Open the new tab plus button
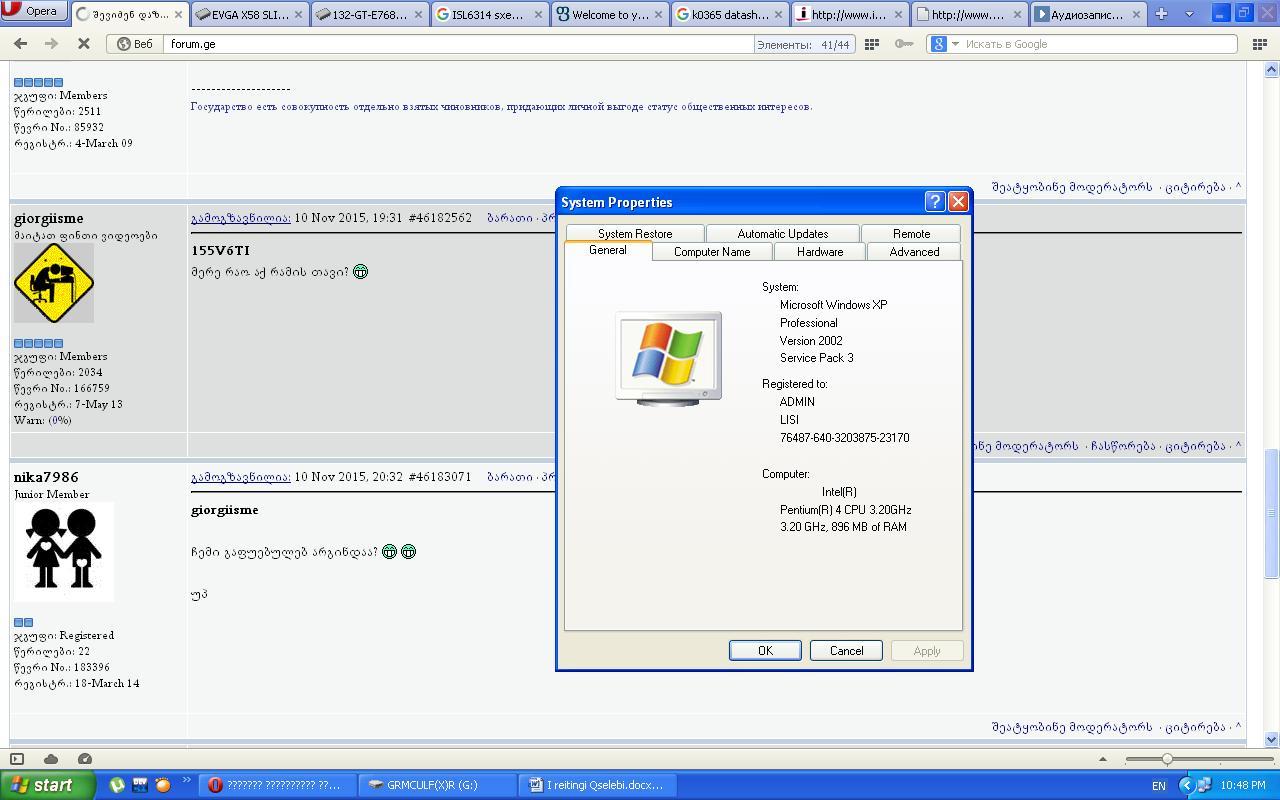Image resolution: width=1280 pixels, height=800 pixels. coord(1161,14)
